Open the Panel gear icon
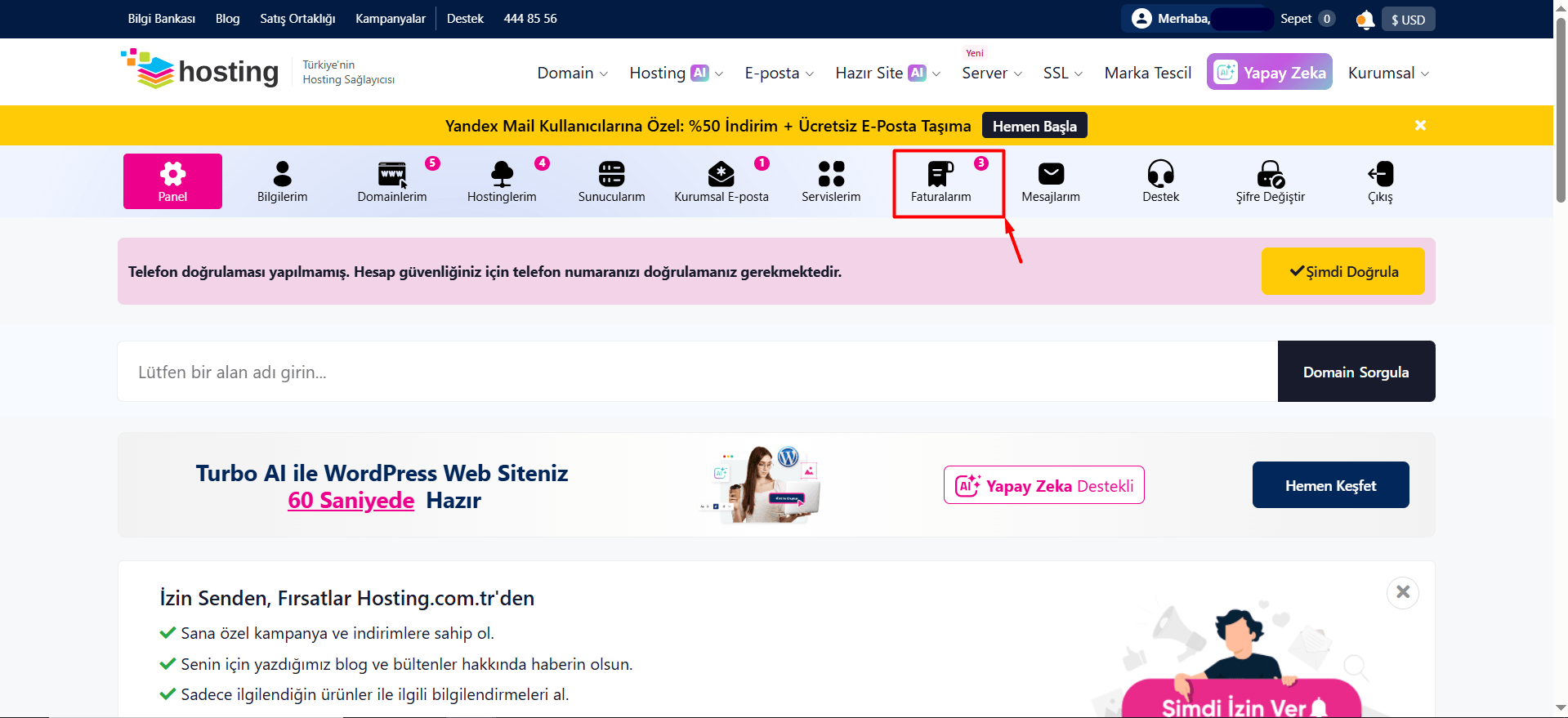This screenshot has width=1568, height=718. pos(172,173)
